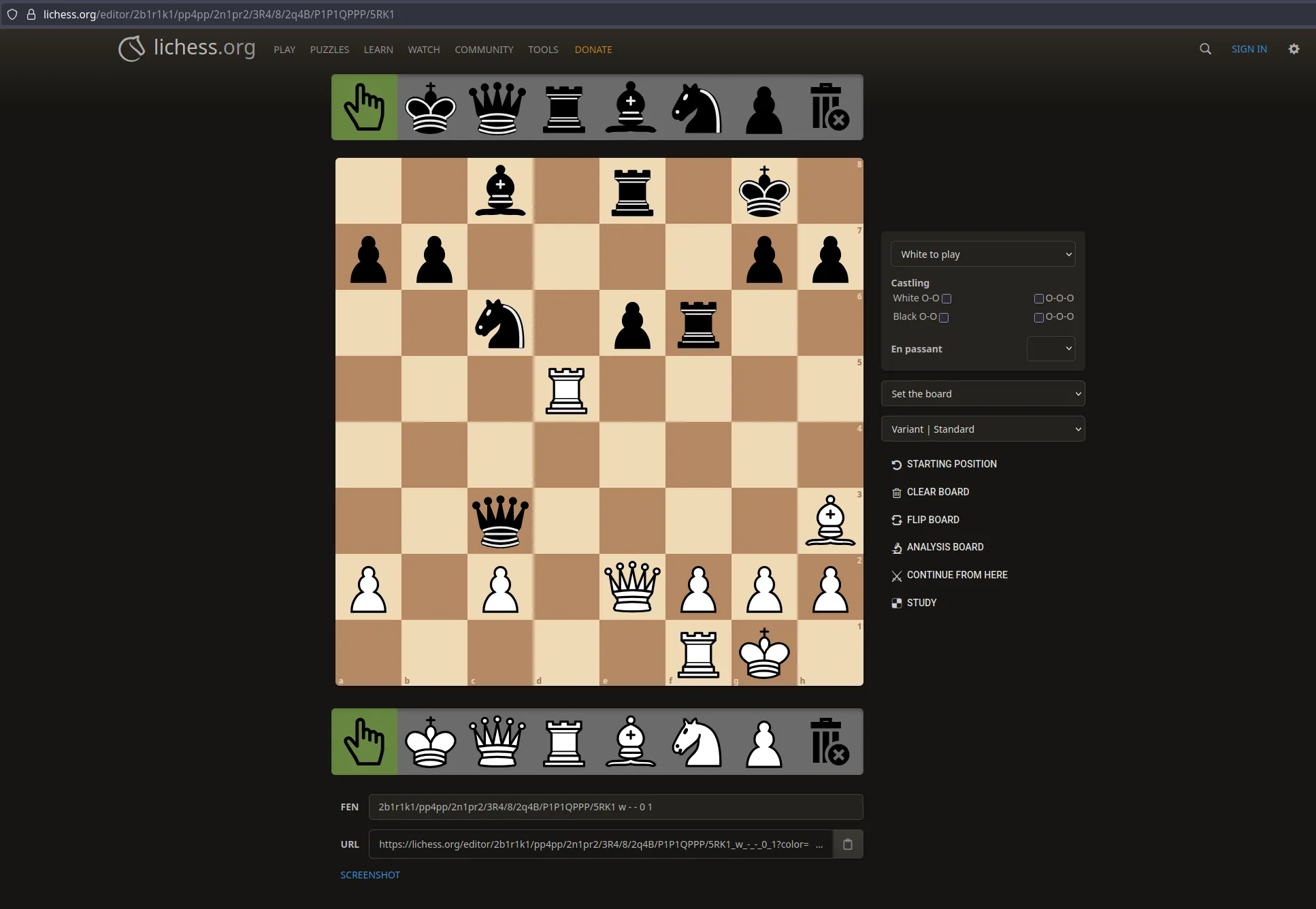Screen dimensions: 1316x909
Task: Open the SCREENSHOT link
Action: (x=369, y=874)
